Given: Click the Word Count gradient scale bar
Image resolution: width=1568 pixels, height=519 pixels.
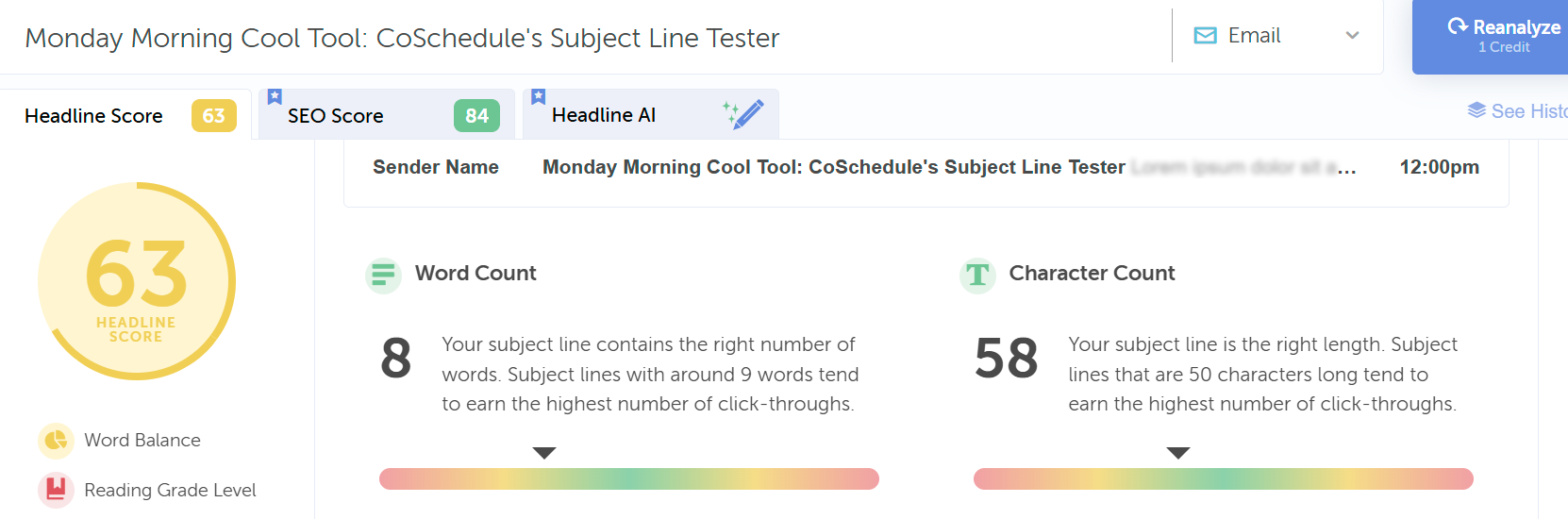Looking at the screenshot, I should tap(628, 478).
